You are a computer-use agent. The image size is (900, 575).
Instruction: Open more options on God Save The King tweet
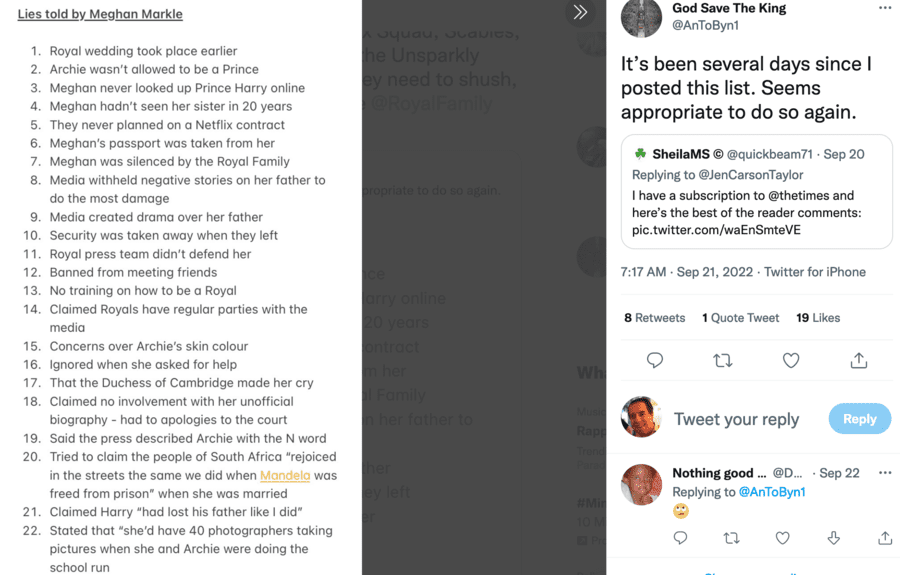tap(884, 9)
